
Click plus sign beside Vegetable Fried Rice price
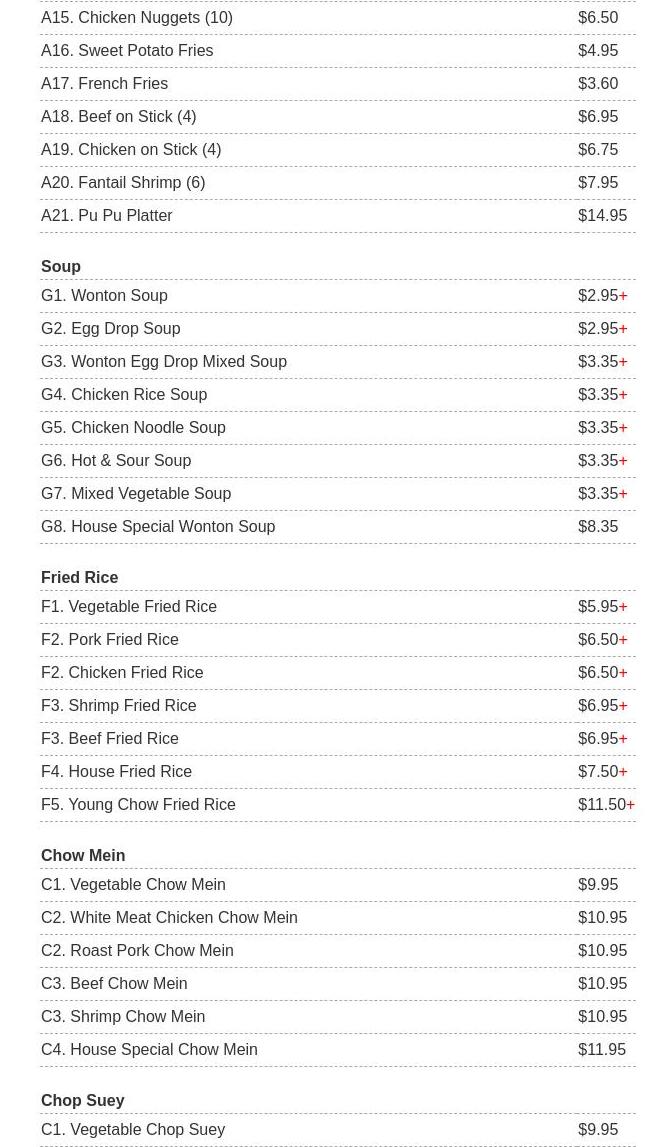tap(623, 607)
